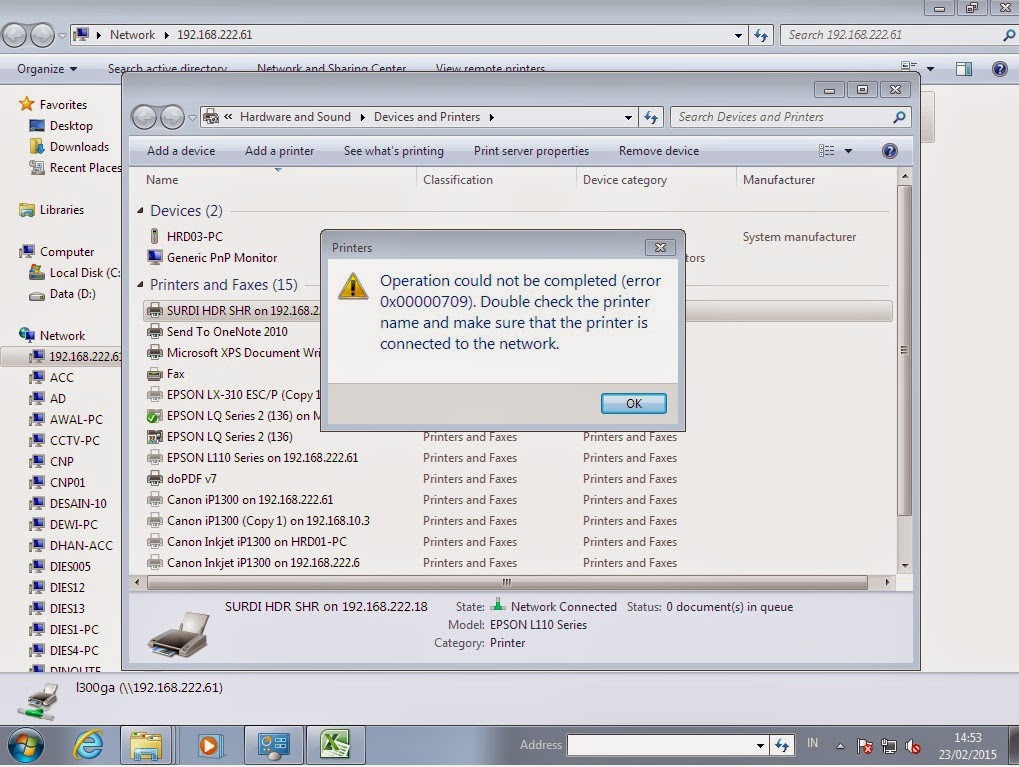Sort by the Name column header
Screen dimensions: 1019x767
coord(162,180)
